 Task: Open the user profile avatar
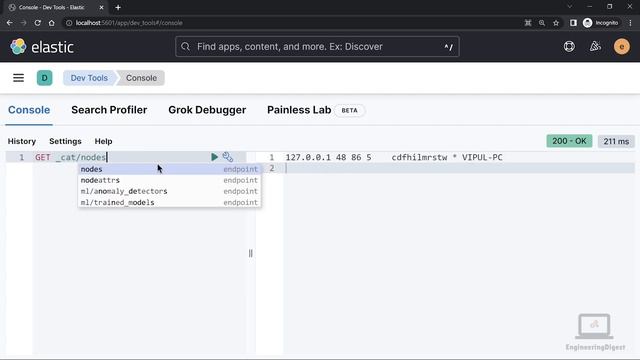(622, 47)
